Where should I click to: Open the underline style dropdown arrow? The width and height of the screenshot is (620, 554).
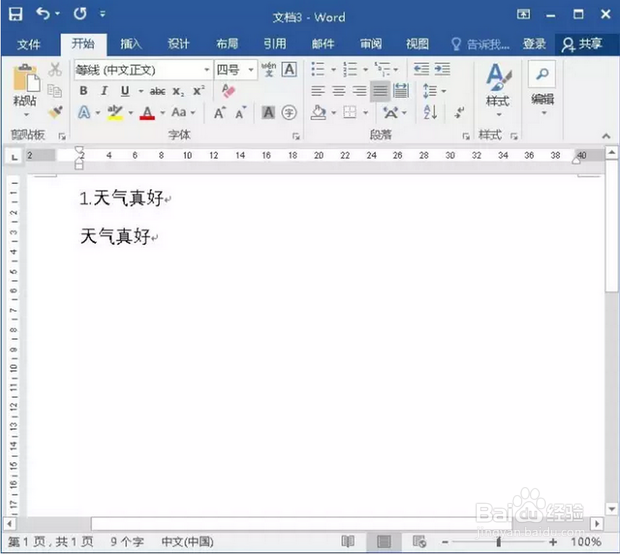[x=140, y=91]
